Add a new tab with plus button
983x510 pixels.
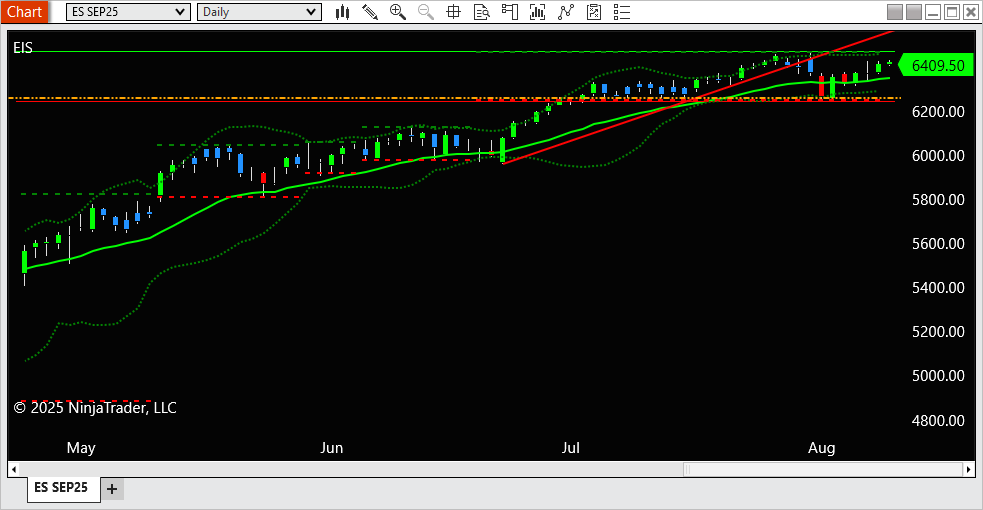pyautogui.click(x=112, y=489)
